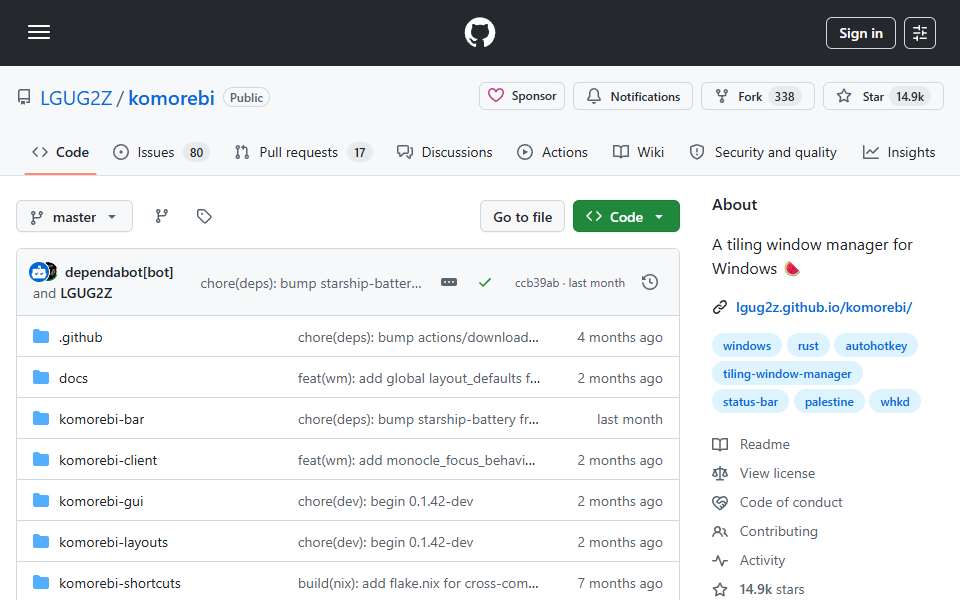Go to the Discussions tab
Screen dimensions: 960x600
click(444, 152)
